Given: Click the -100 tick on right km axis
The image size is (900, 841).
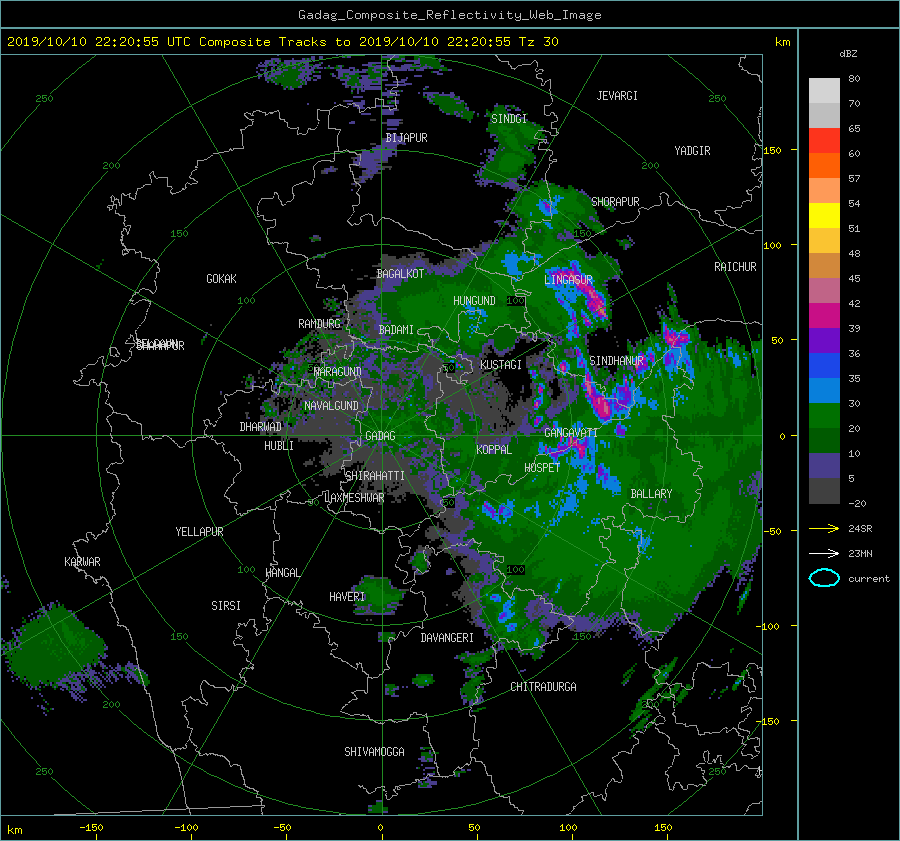Looking at the screenshot, I should [770, 626].
